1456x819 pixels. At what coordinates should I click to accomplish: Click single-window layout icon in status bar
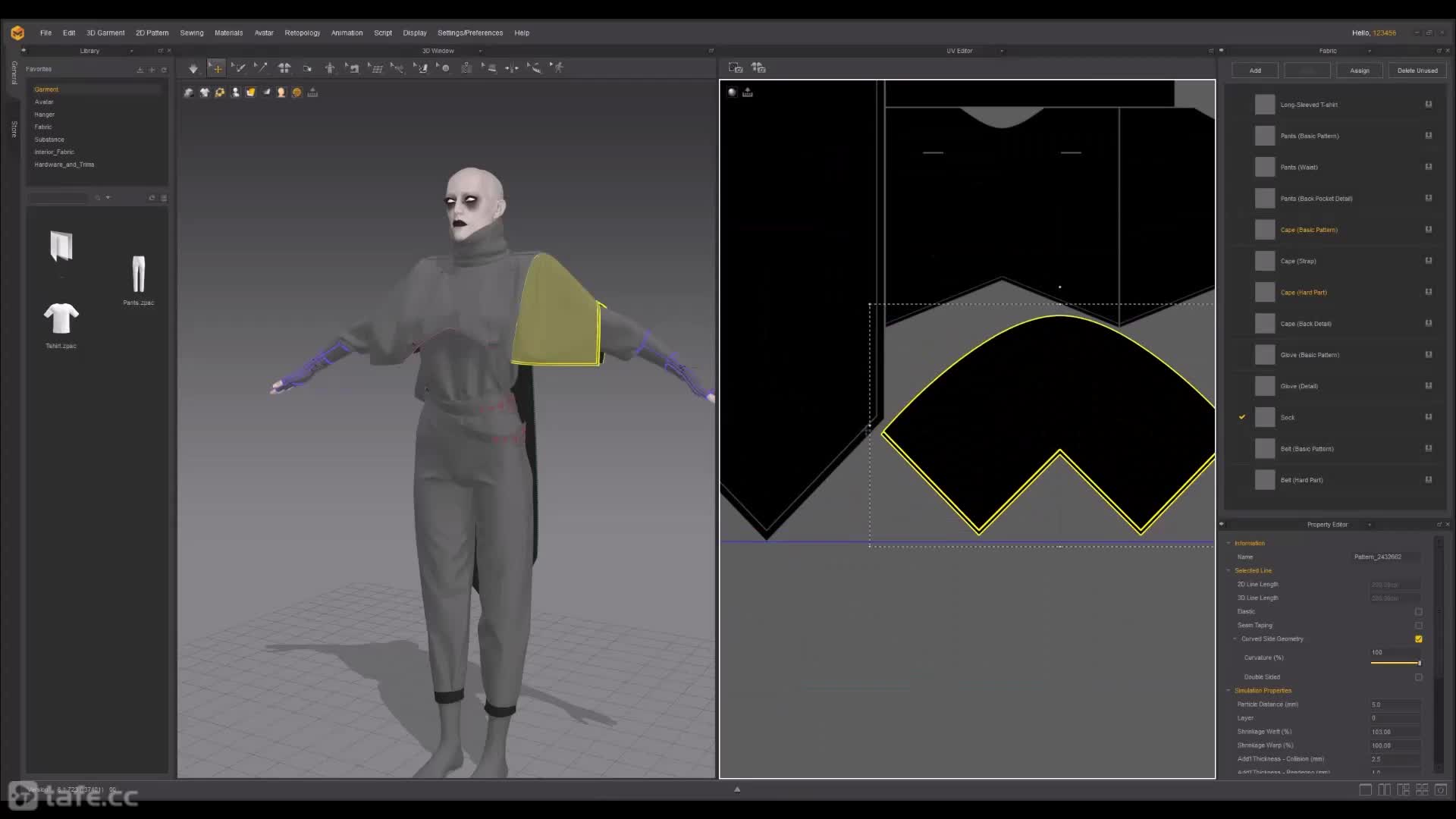point(1365,790)
